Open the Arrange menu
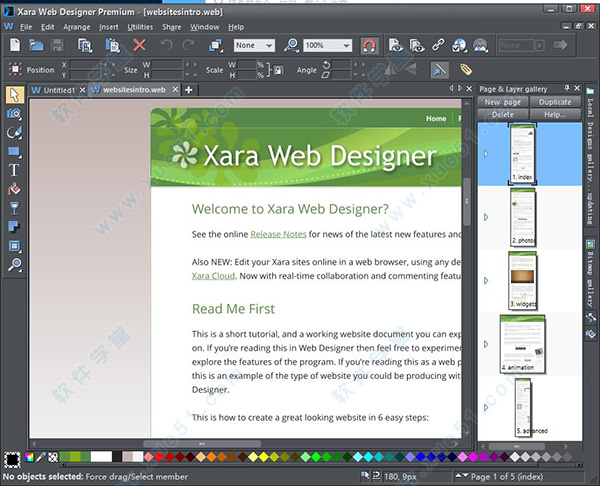 point(77,27)
